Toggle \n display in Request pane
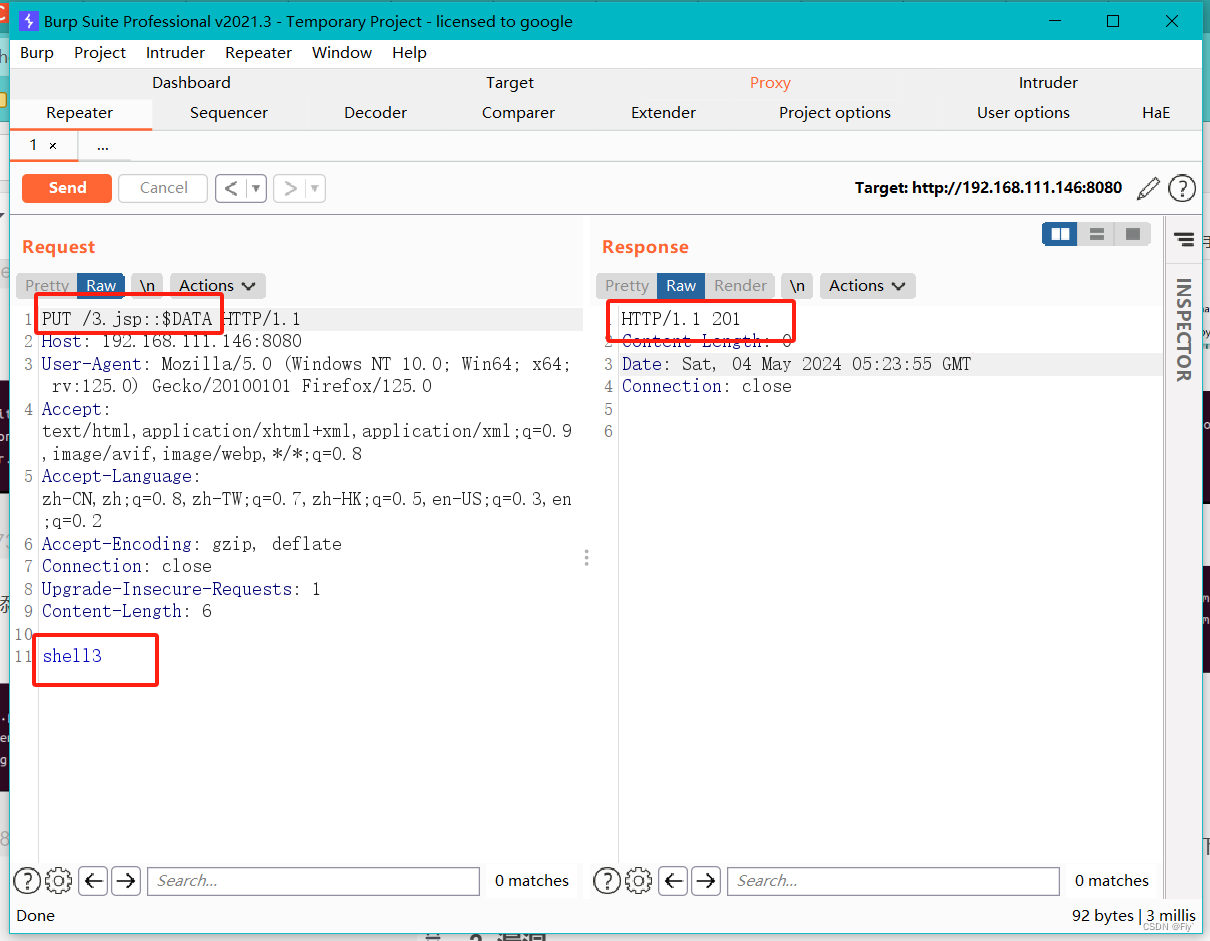Image resolution: width=1210 pixels, height=941 pixels. tap(147, 286)
